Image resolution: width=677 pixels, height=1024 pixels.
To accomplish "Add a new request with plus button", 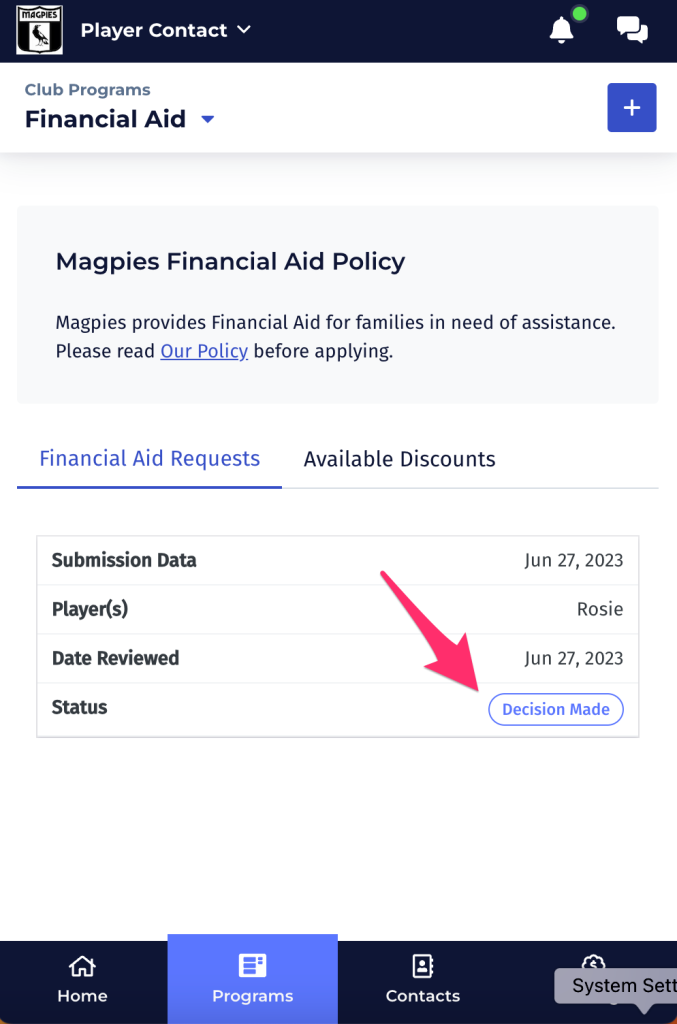I will coord(631,108).
